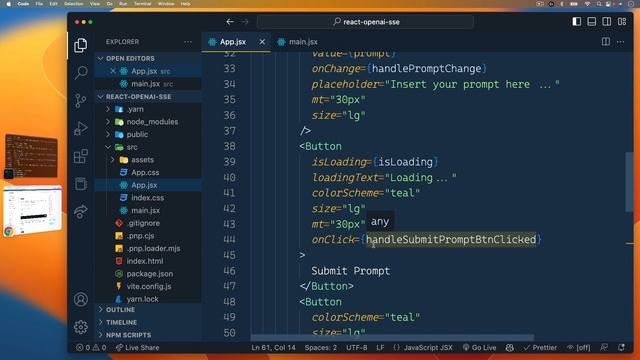This screenshot has width=640, height=360.
Task: Open index.css in the file tree
Action: [148, 198]
